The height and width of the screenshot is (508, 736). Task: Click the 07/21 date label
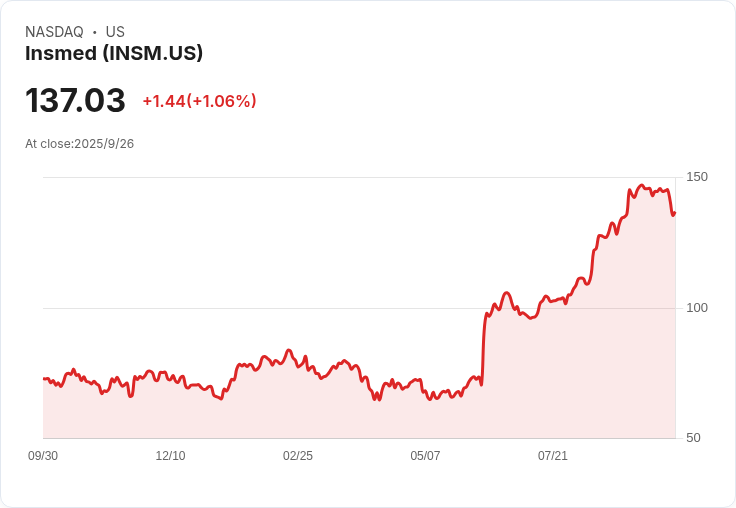pyautogui.click(x=553, y=456)
